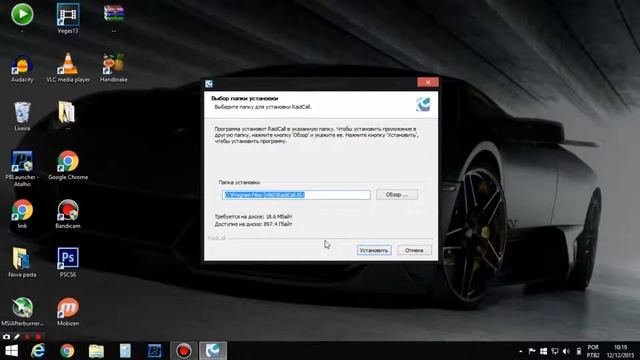Open the POR PTB2 language selector
The height and width of the screenshot is (360, 640).
click(593, 351)
